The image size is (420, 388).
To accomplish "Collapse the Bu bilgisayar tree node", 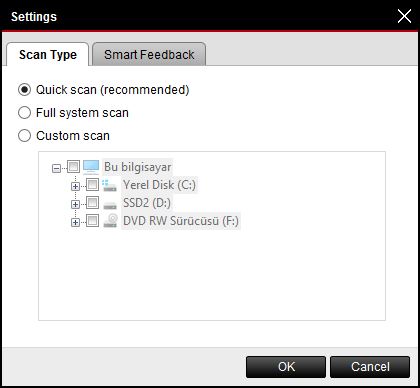I will [56, 168].
